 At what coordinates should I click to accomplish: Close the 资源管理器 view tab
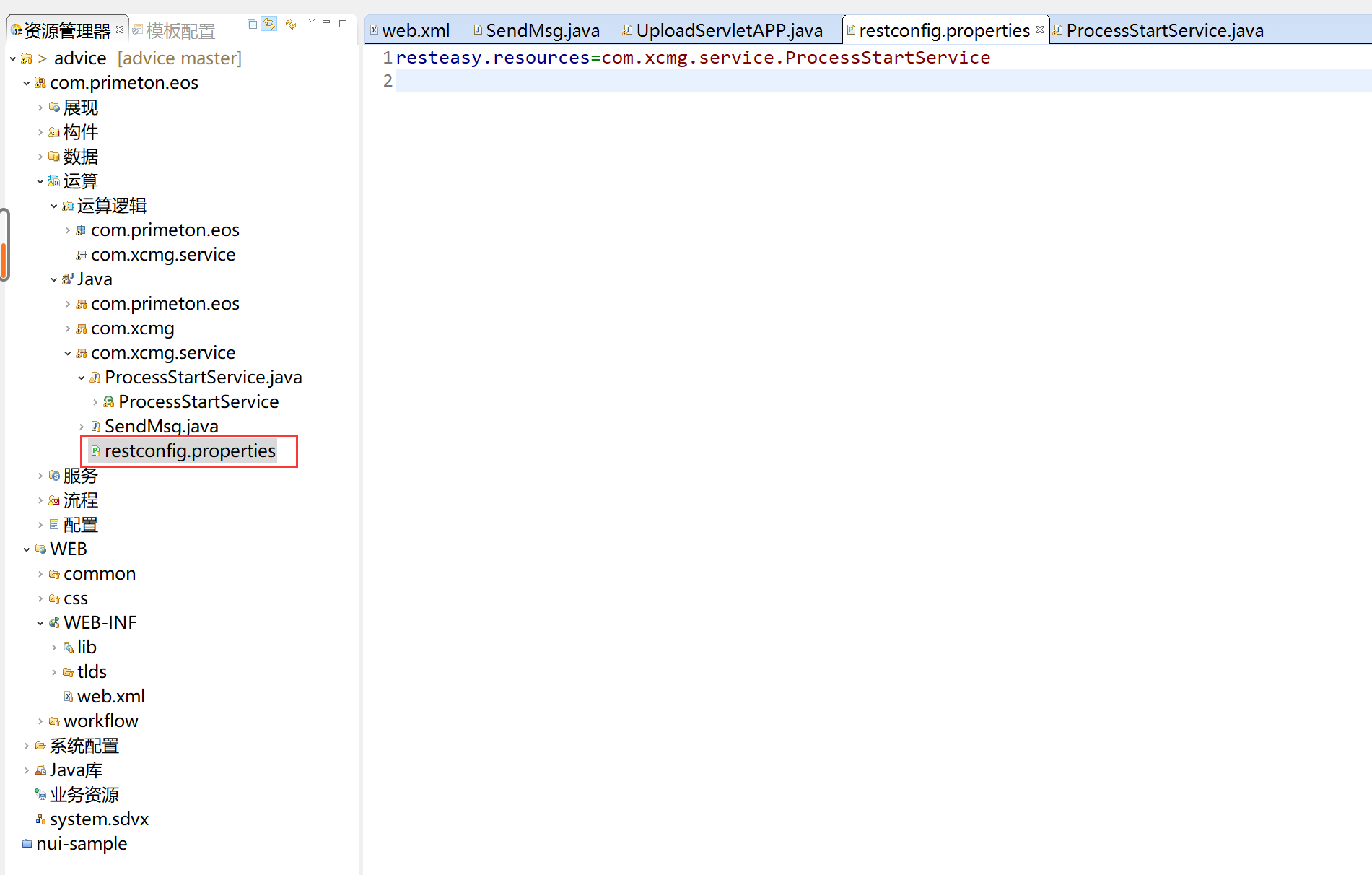120,30
